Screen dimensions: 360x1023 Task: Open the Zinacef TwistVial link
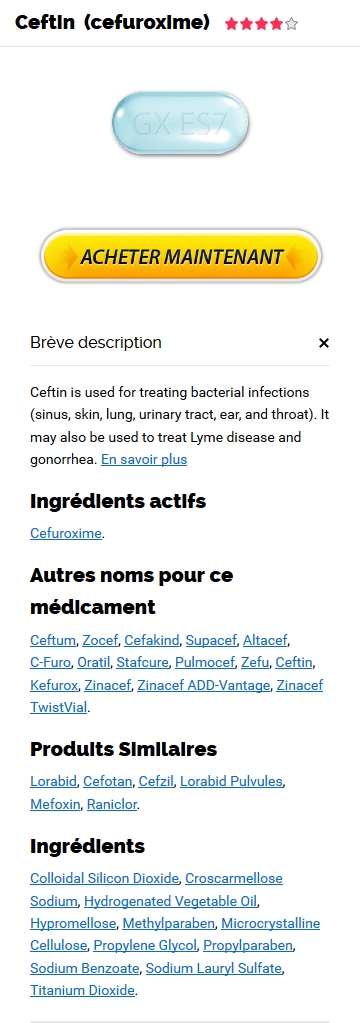(x=177, y=696)
